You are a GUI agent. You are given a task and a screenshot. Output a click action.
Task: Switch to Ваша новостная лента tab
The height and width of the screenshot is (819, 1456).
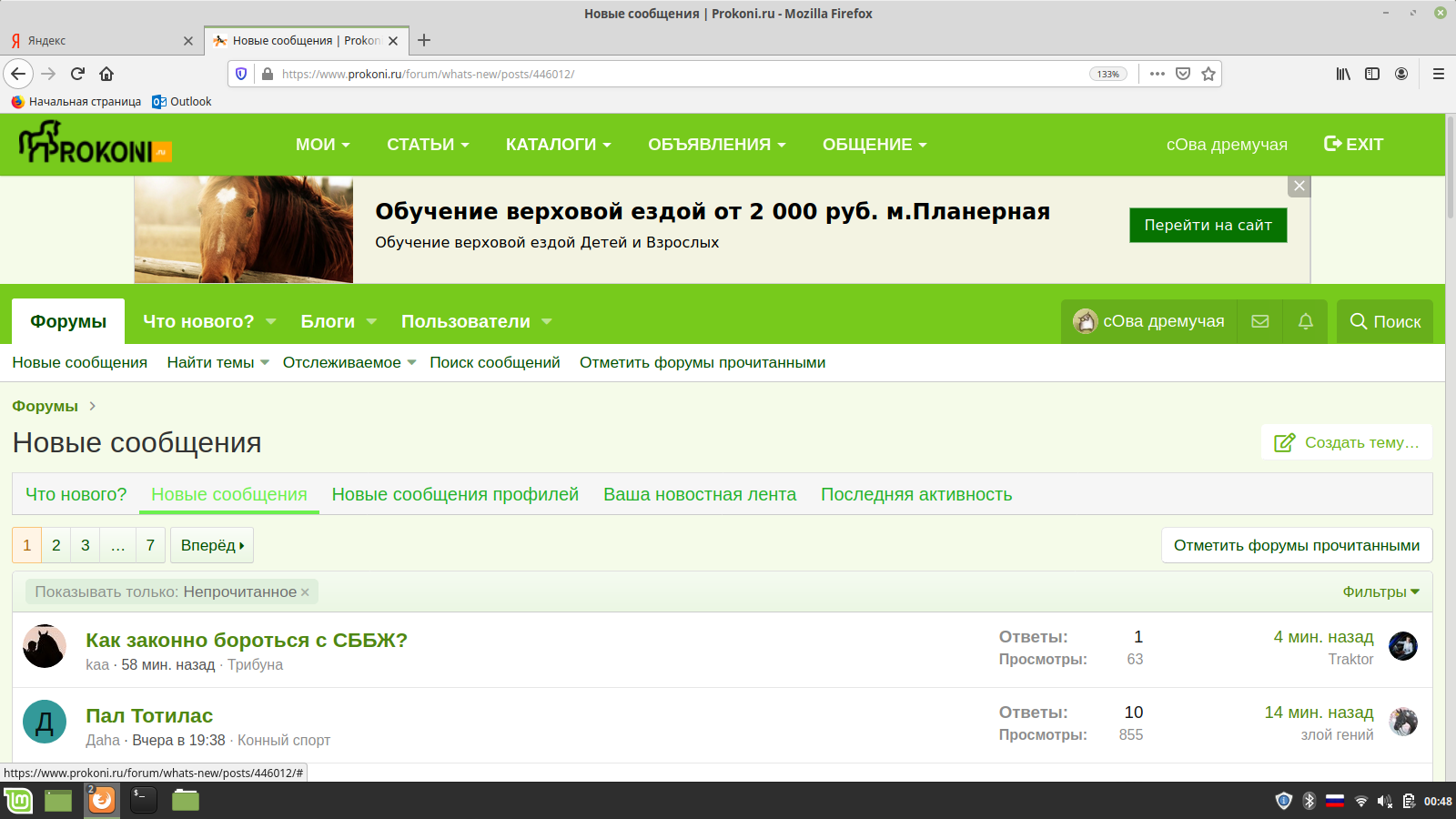(700, 494)
